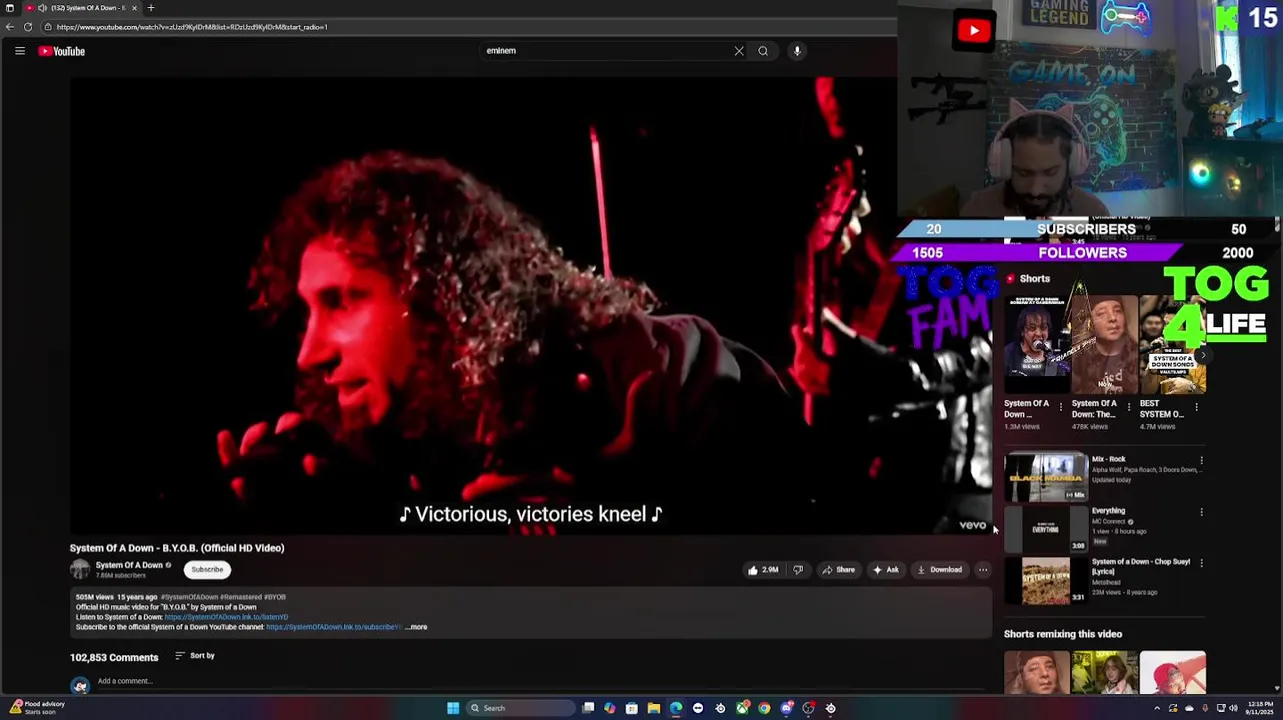Open System Of A Down channel avatar
The height and width of the screenshot is (720, 1283).
pyautogui.click(x=80, y=570)
